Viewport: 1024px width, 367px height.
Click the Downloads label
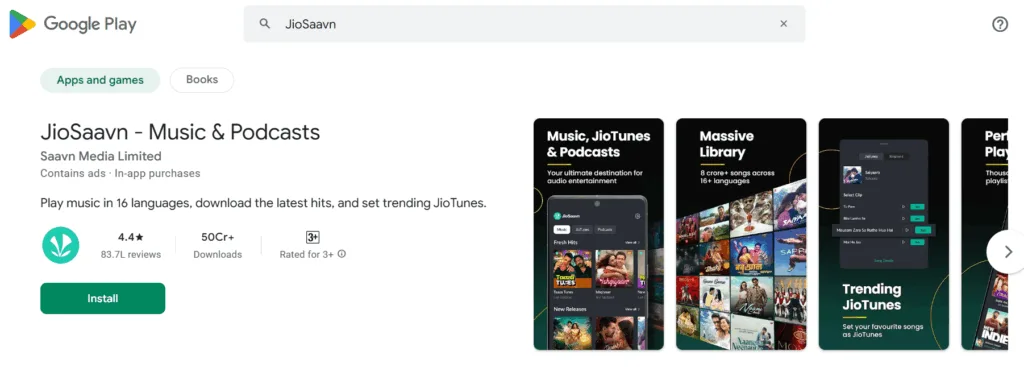pyautogui.click(x=217, y=255)
